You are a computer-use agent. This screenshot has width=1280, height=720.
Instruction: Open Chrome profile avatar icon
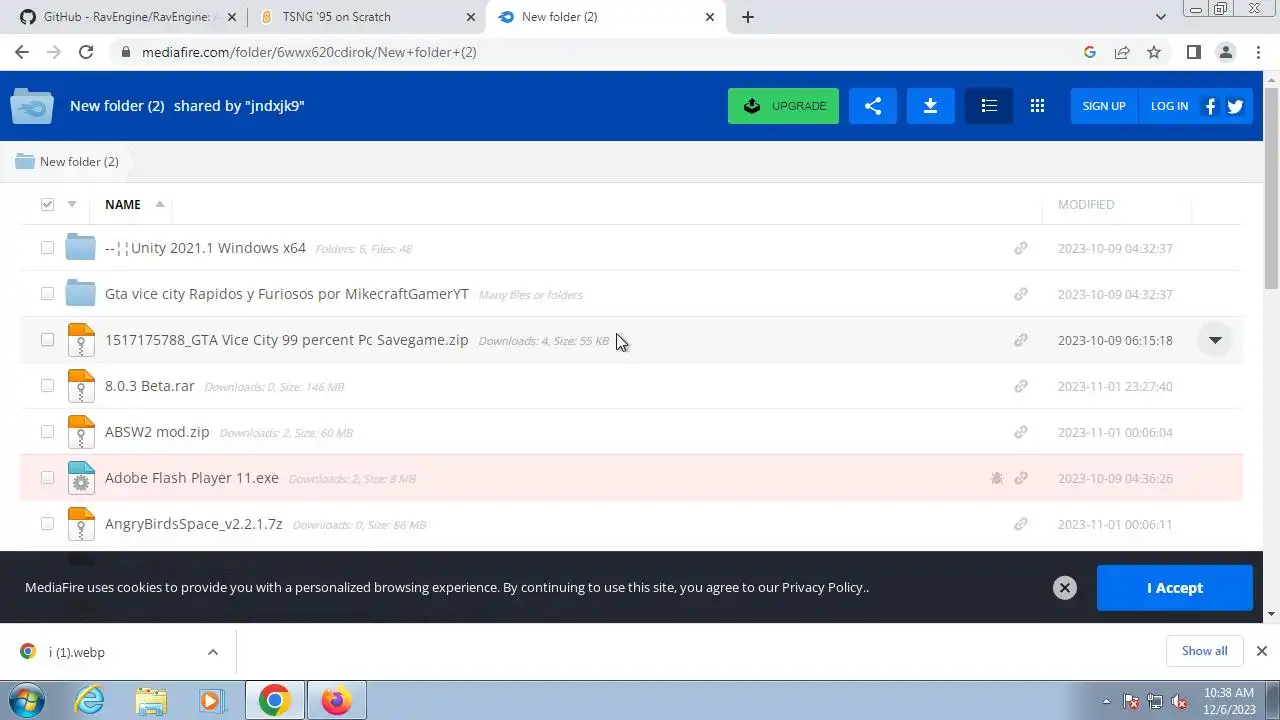[1226, 52]
